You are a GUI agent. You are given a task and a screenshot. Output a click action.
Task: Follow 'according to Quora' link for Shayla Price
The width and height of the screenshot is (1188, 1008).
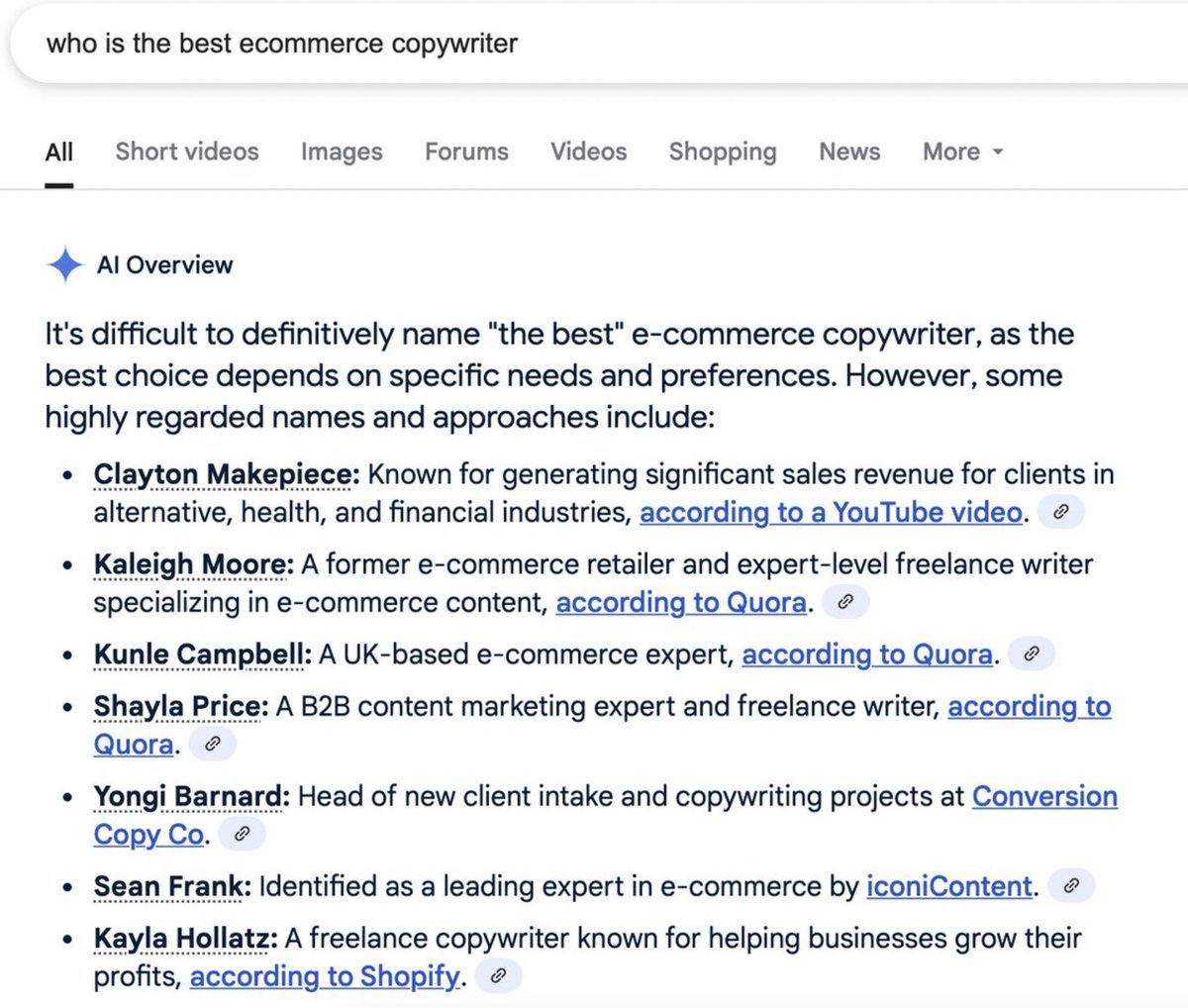tap(602, 725)
